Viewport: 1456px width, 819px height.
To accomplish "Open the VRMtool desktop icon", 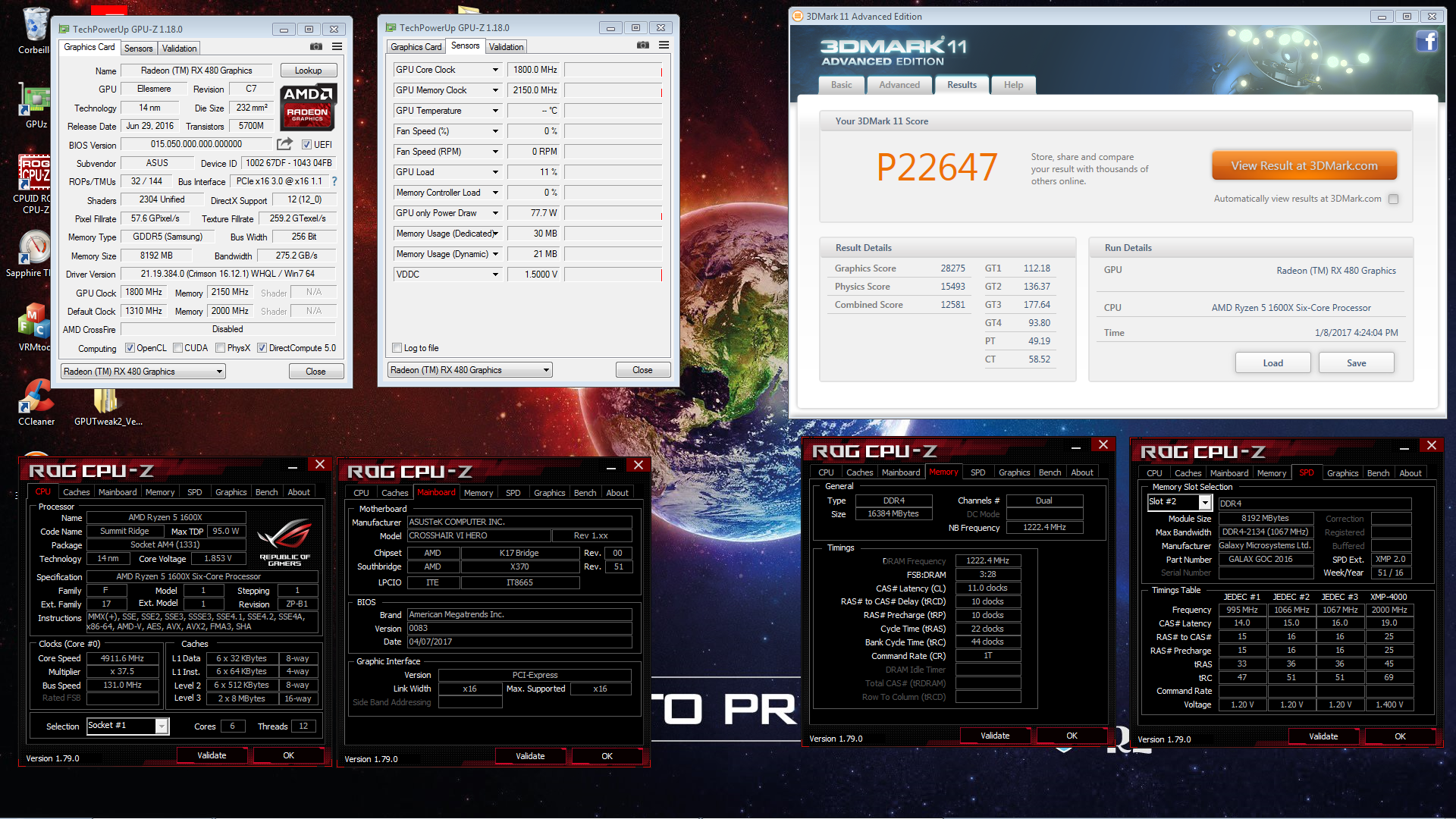I will click(35, 327).
